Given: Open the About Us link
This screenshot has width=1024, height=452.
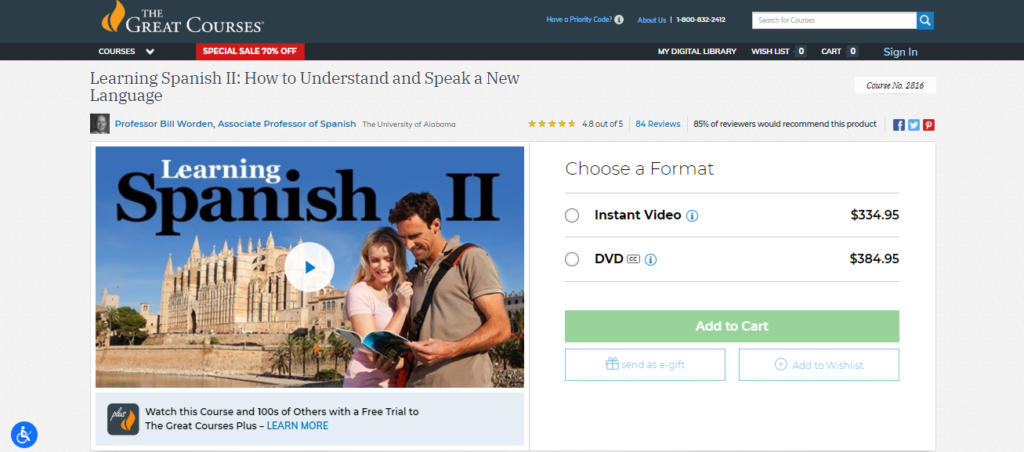Looking at the screenshot, I should click(652, 20).
